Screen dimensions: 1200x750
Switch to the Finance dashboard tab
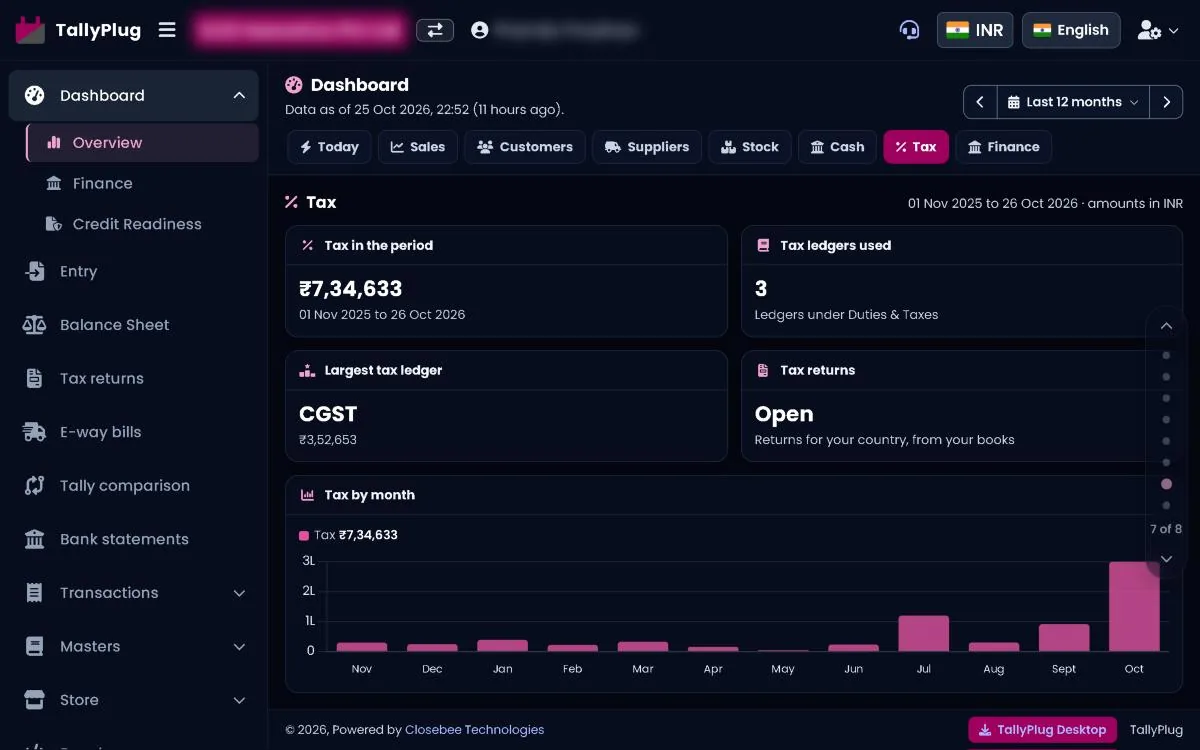[1003, 147]
